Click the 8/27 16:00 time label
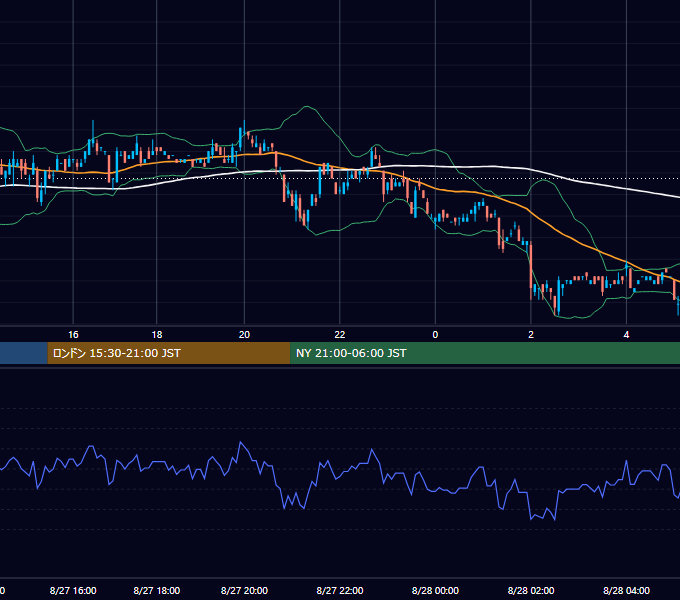The height and width of the screenshot is (600, 680). [73, 590]
